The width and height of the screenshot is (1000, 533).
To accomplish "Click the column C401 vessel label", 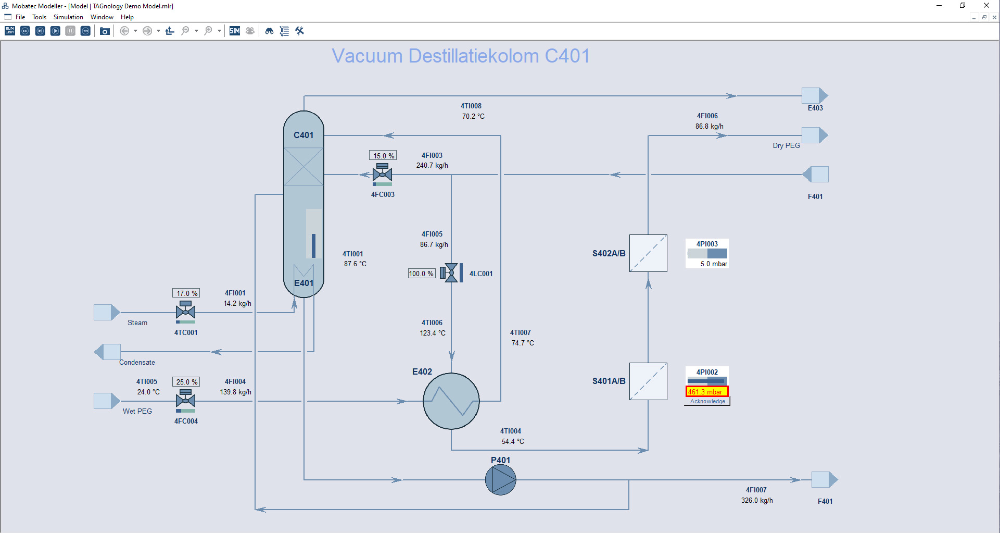I will (x=304, y=135).
